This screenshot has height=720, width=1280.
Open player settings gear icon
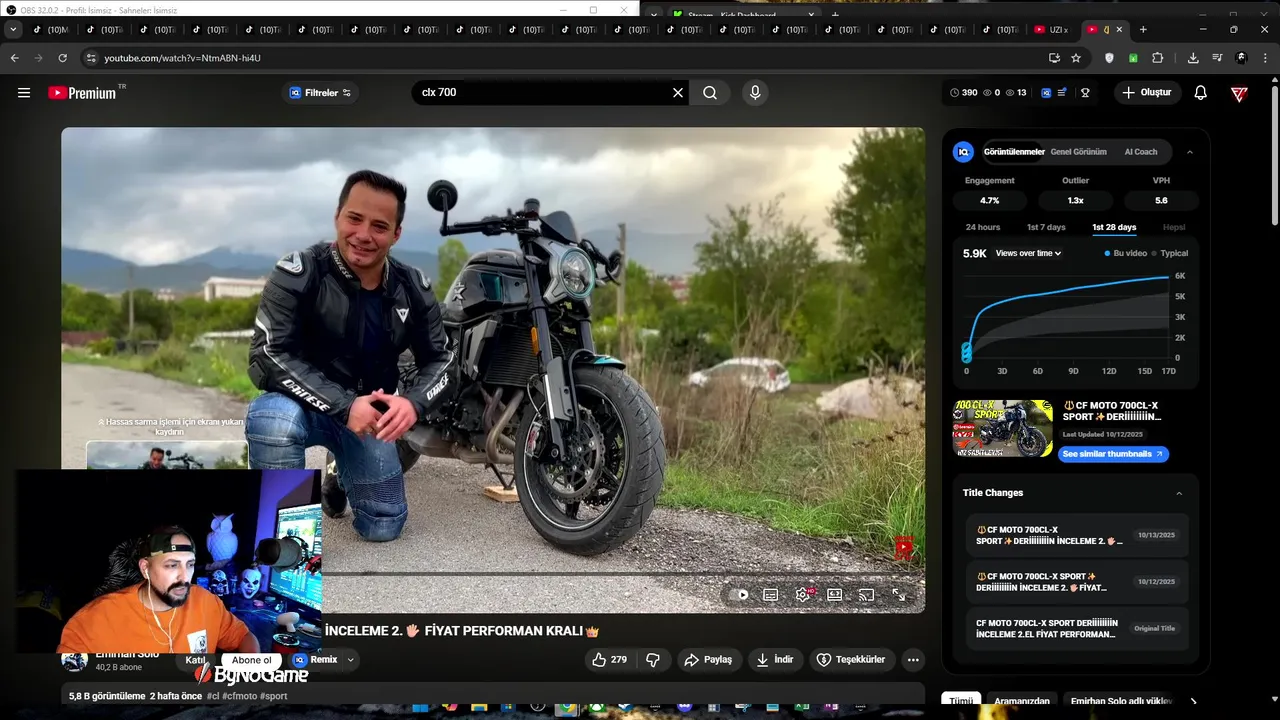[x=803, y=595]
